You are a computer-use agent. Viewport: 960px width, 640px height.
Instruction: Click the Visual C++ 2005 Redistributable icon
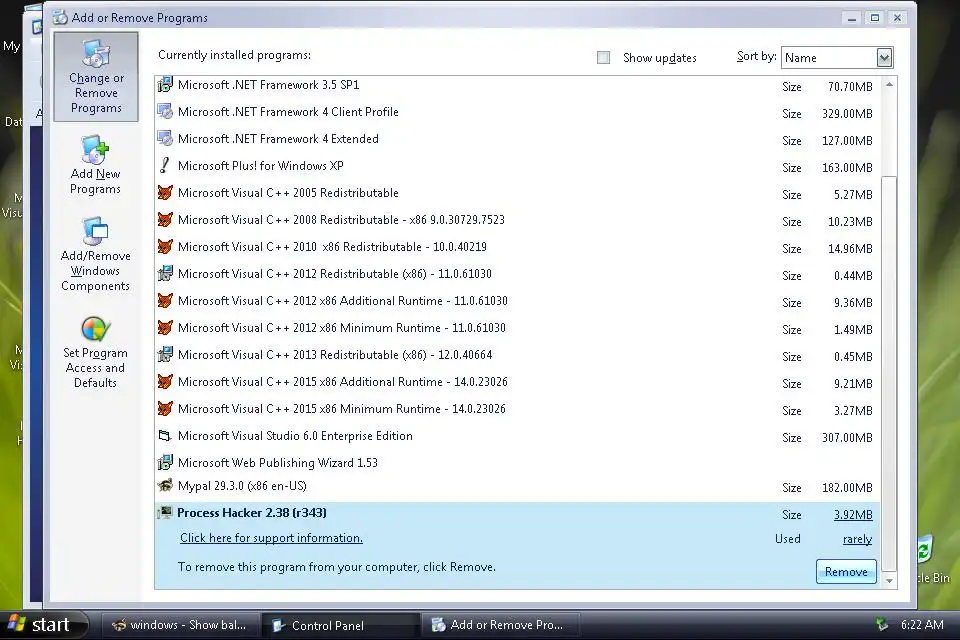(x=165, y=192)
